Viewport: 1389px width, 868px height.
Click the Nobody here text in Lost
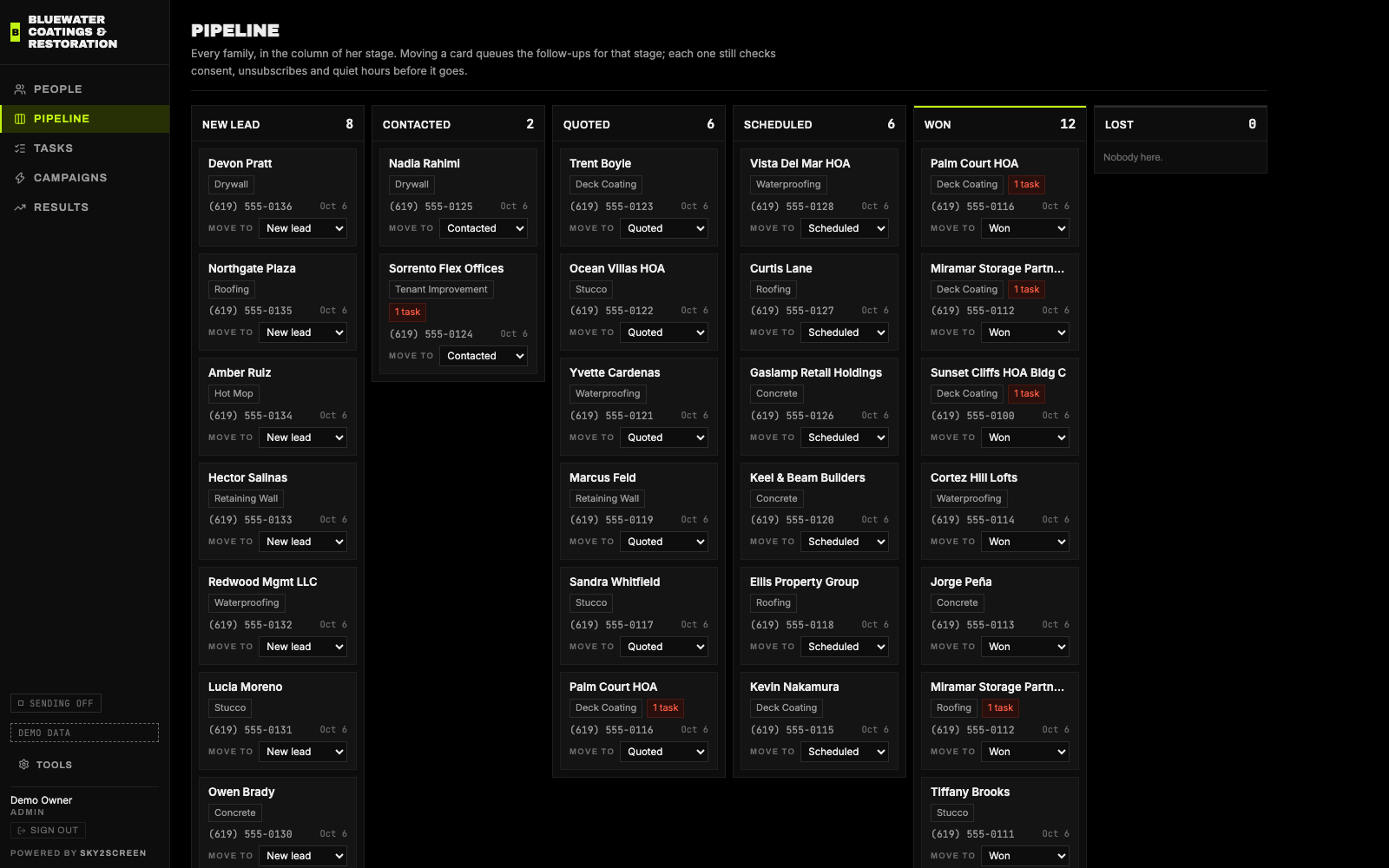tap(1133, 157)
